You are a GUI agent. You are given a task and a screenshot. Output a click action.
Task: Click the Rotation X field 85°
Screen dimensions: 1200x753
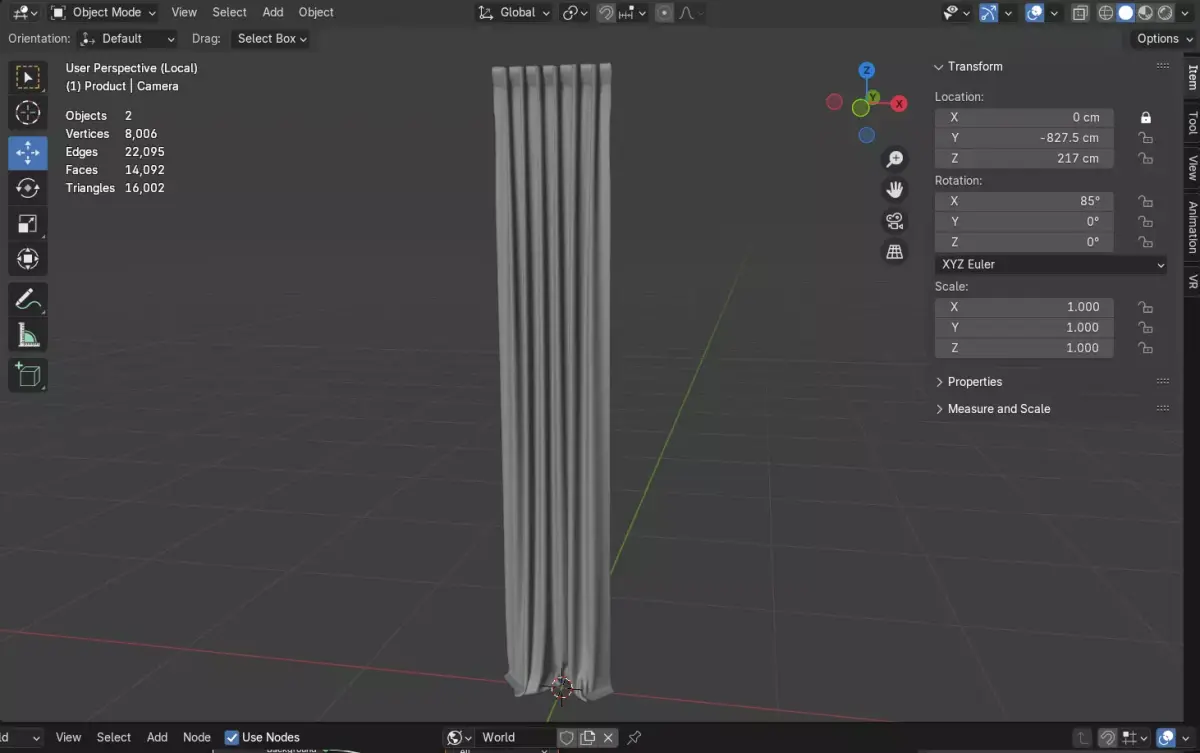coord(1024,201)
